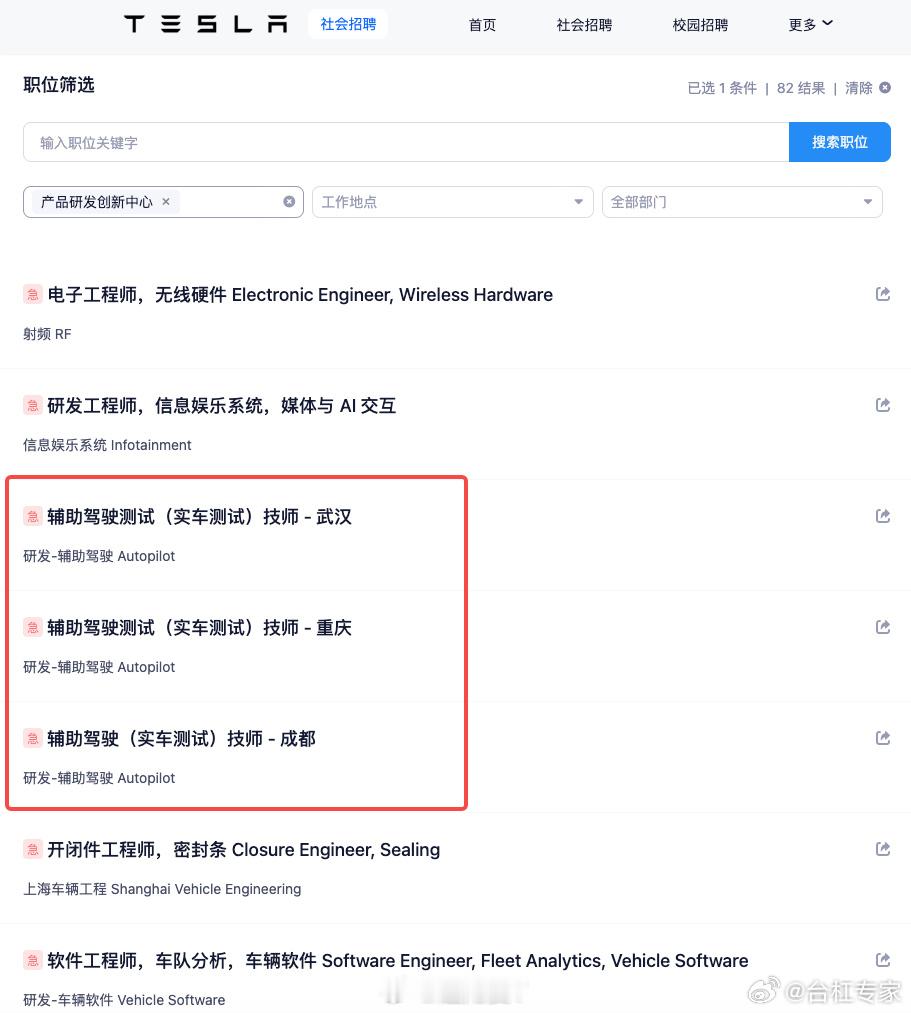911x1013 pixels.
Task: Open the 首页 nav item
Action: pos(482,25)
